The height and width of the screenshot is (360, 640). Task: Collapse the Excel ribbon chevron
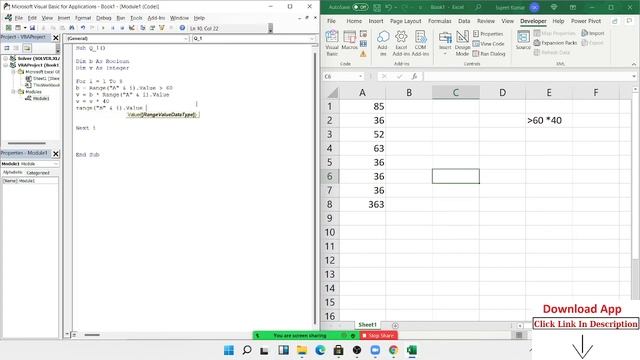tap(634, 64)
